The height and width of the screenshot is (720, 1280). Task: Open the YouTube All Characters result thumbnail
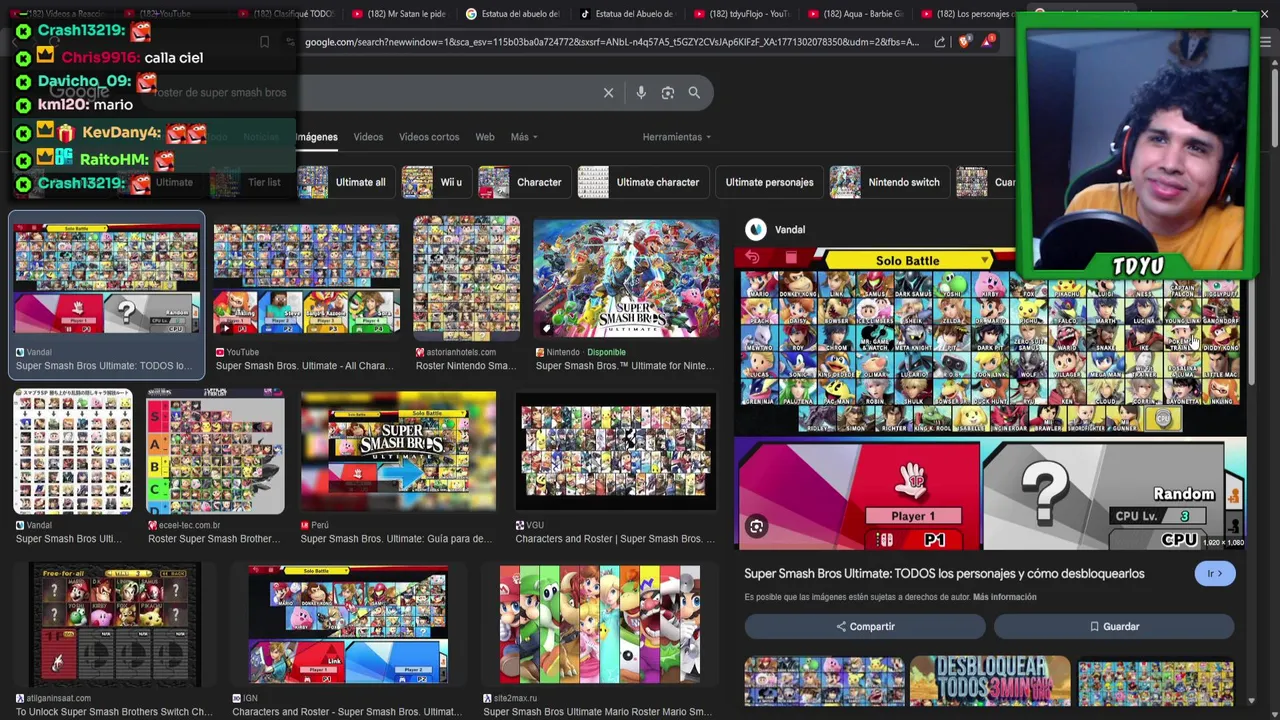click(x=306, y=279)
